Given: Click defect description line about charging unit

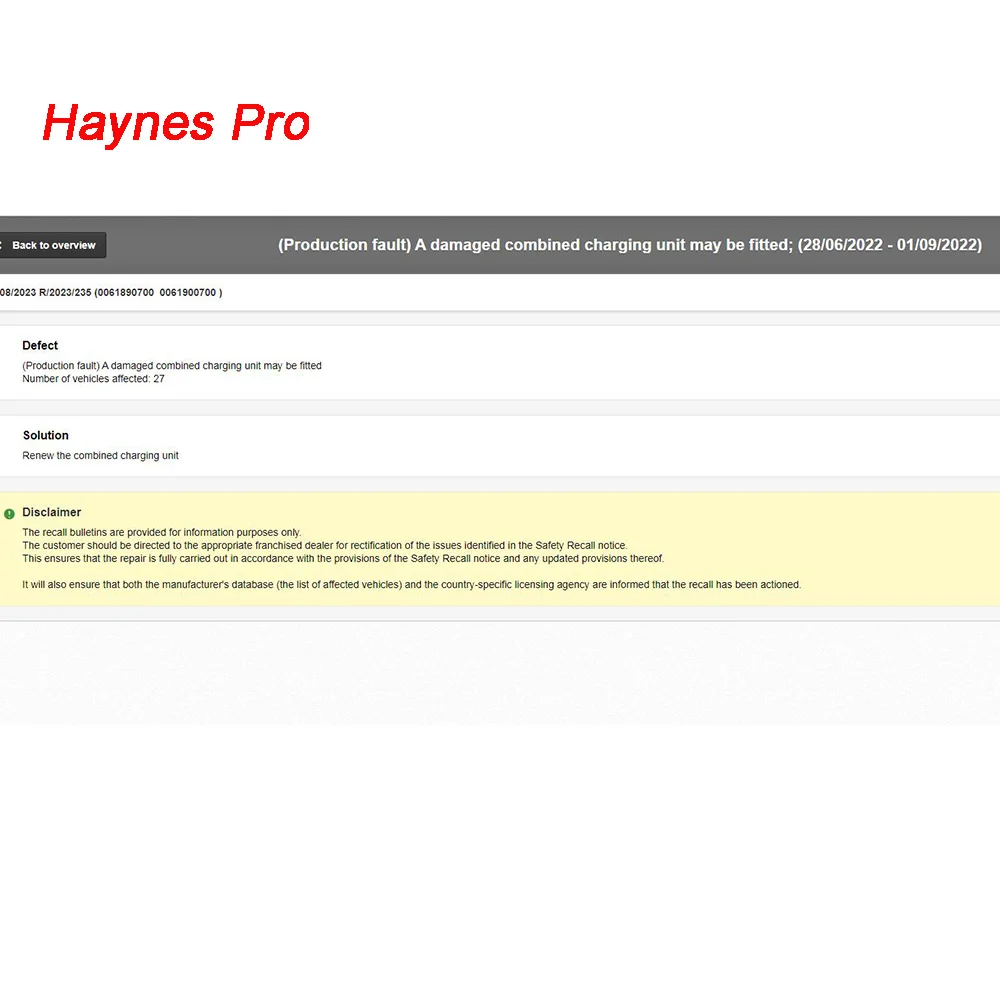Looking at the screenshot, I should coord(172,365).
